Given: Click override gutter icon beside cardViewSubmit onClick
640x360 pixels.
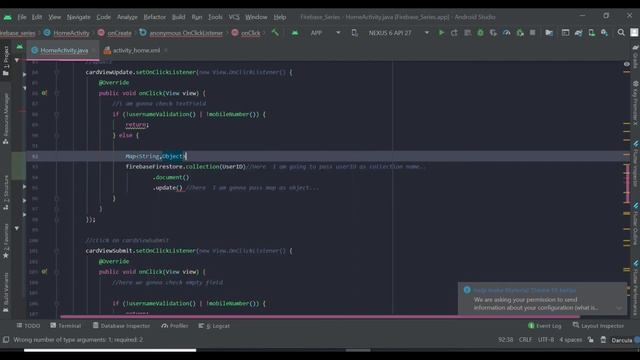Looking at the screenshot, I should click(44, 272).
